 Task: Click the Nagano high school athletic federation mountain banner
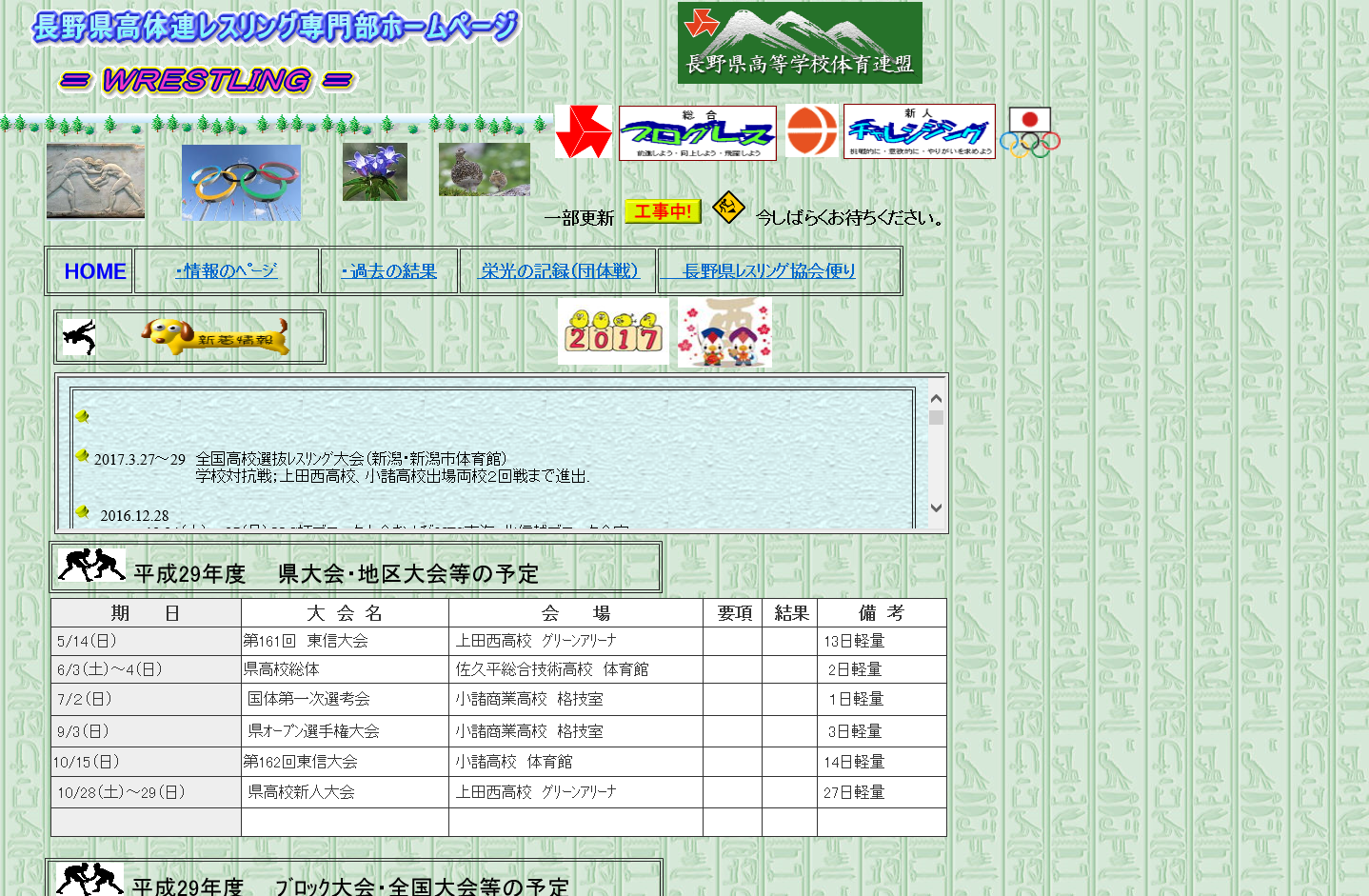[800, 43]
